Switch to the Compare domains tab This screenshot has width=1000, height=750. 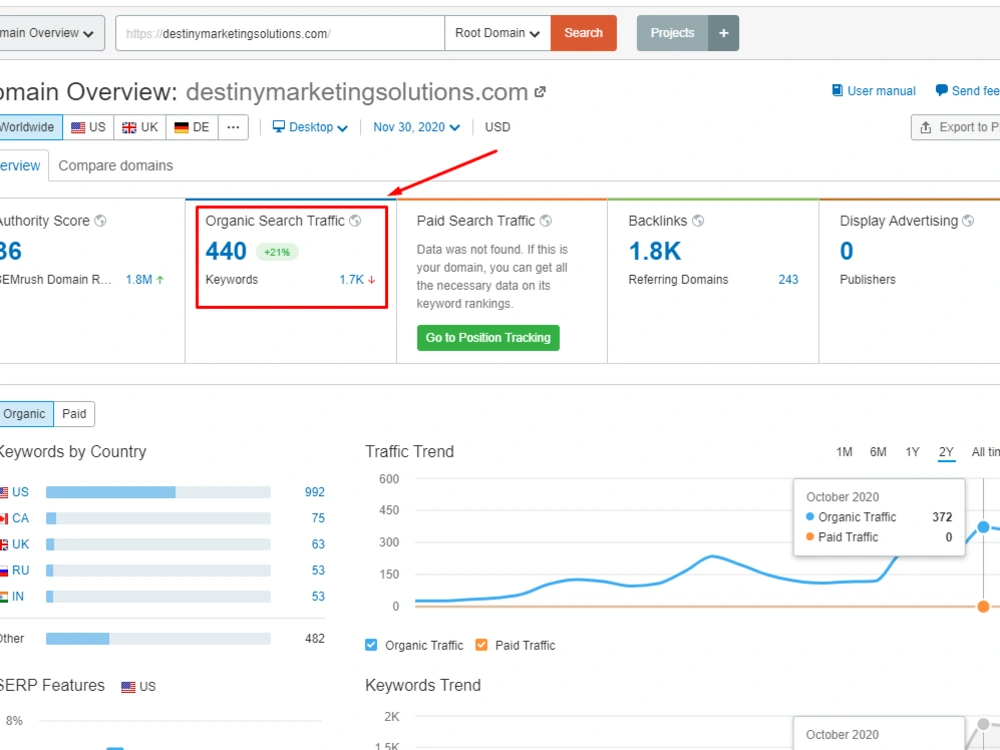click(x=115, y=166)
